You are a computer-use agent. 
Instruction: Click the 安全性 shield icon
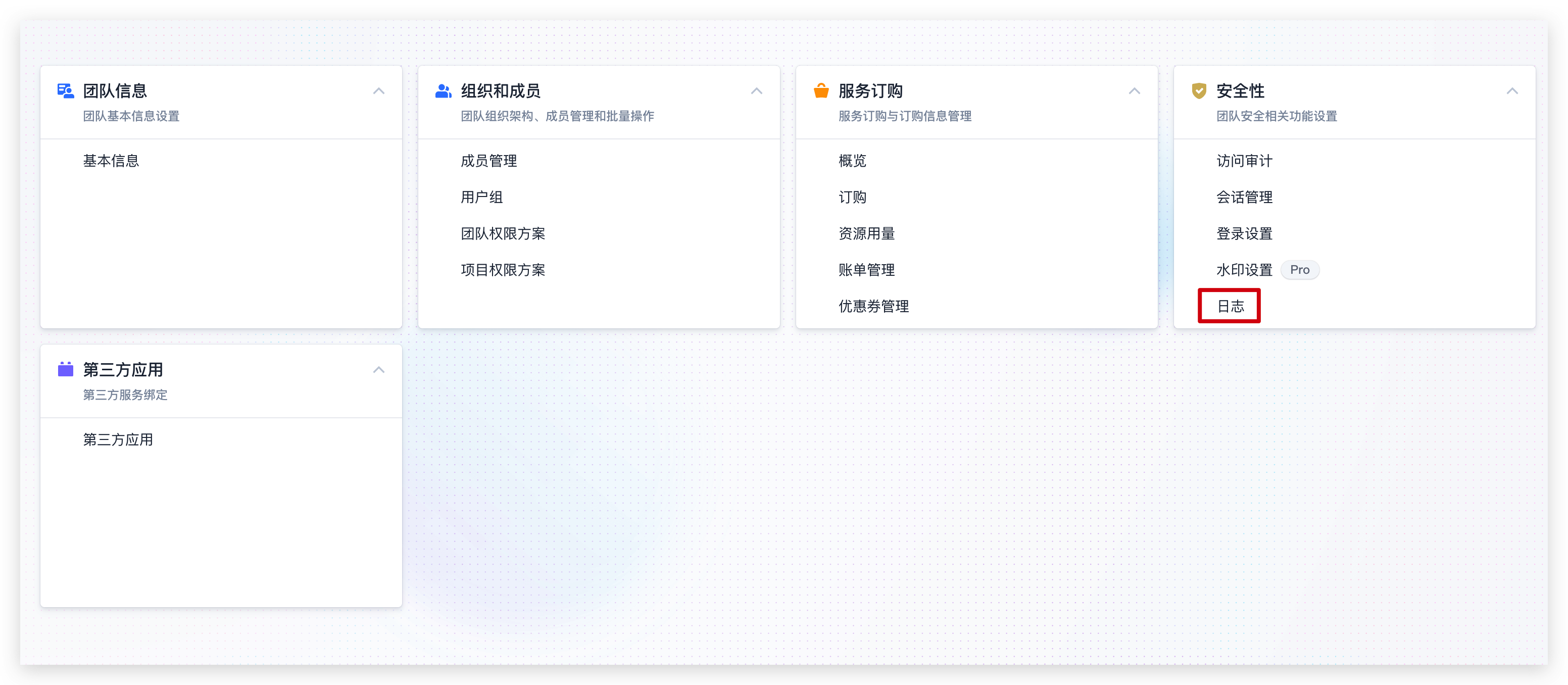[1199, 91]
